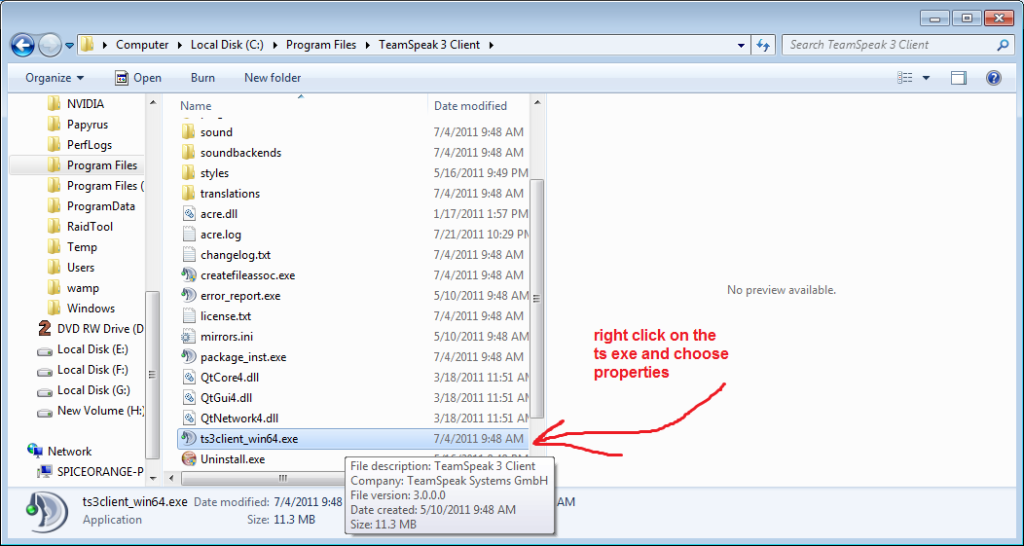
Task: Select the styles folder icon
Action: click(x=188, y=173)
